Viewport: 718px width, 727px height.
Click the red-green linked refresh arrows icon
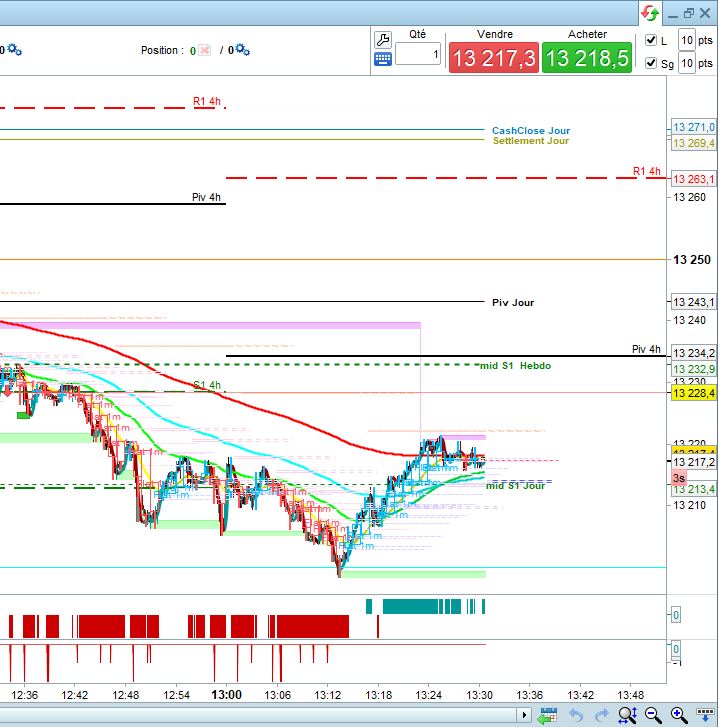650,13
